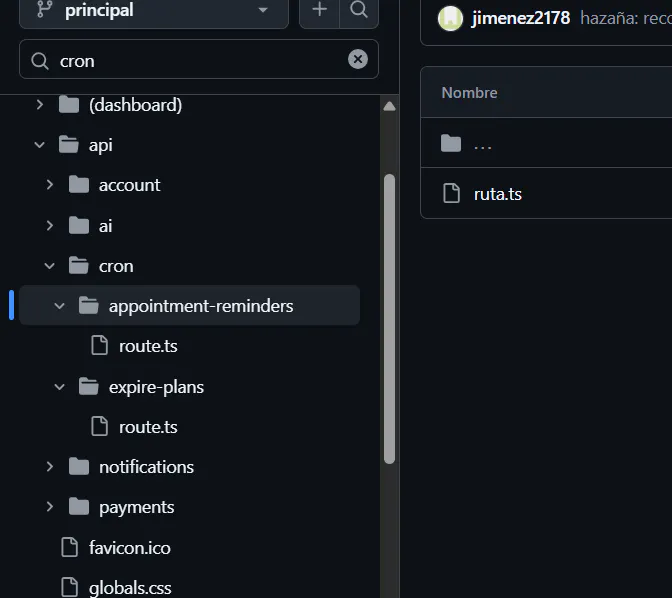Open the principal branch selector dropdown
This screenshot has height=598, width=672.
point(154,11)
